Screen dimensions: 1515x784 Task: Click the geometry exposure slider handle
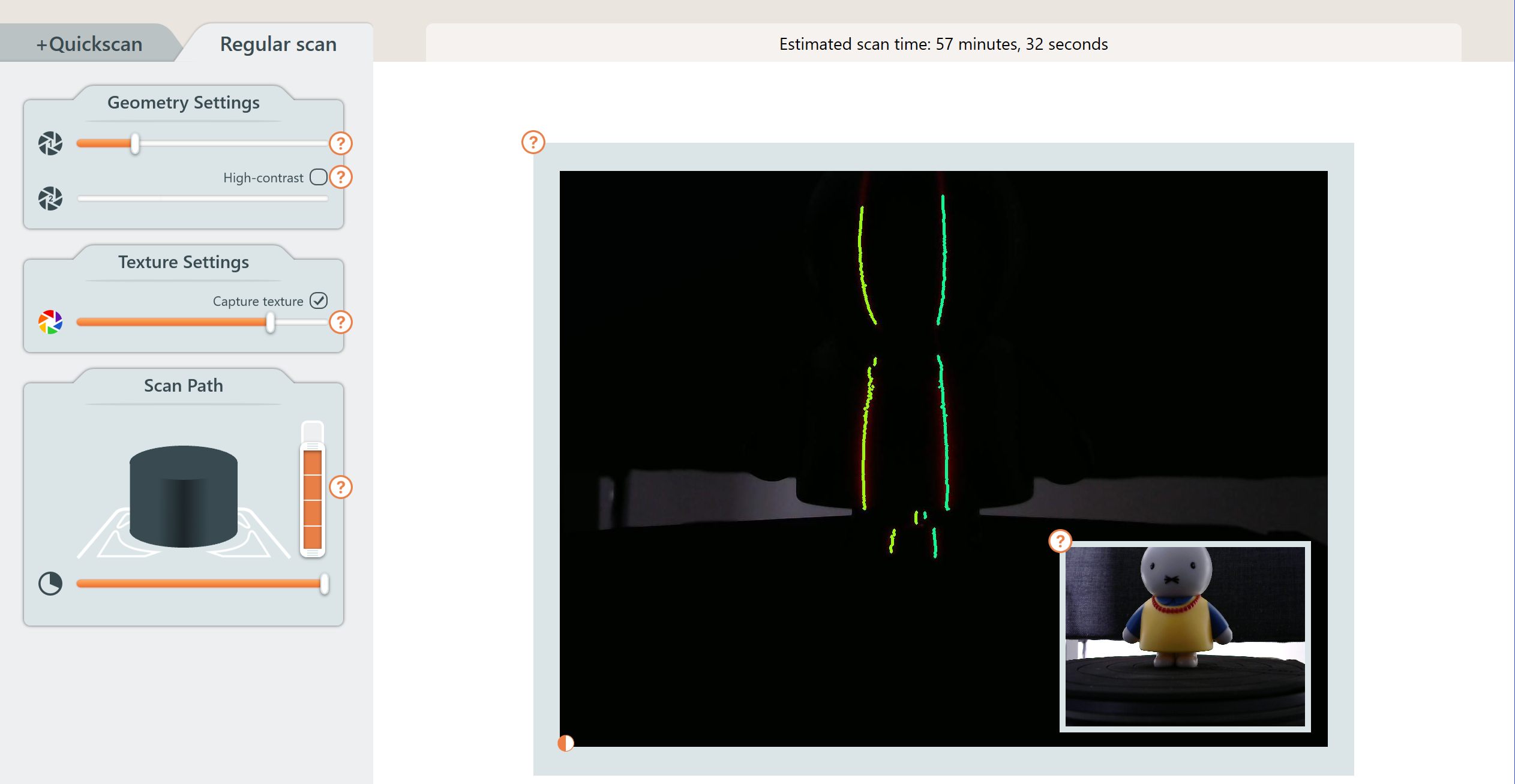[x=135, y=144]
